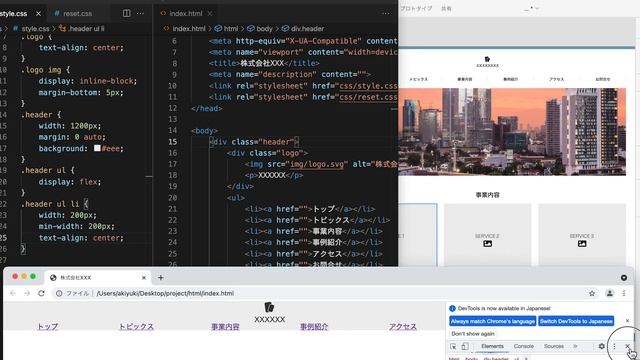Click text-align: center line in .header ul li

coord(81,238)
